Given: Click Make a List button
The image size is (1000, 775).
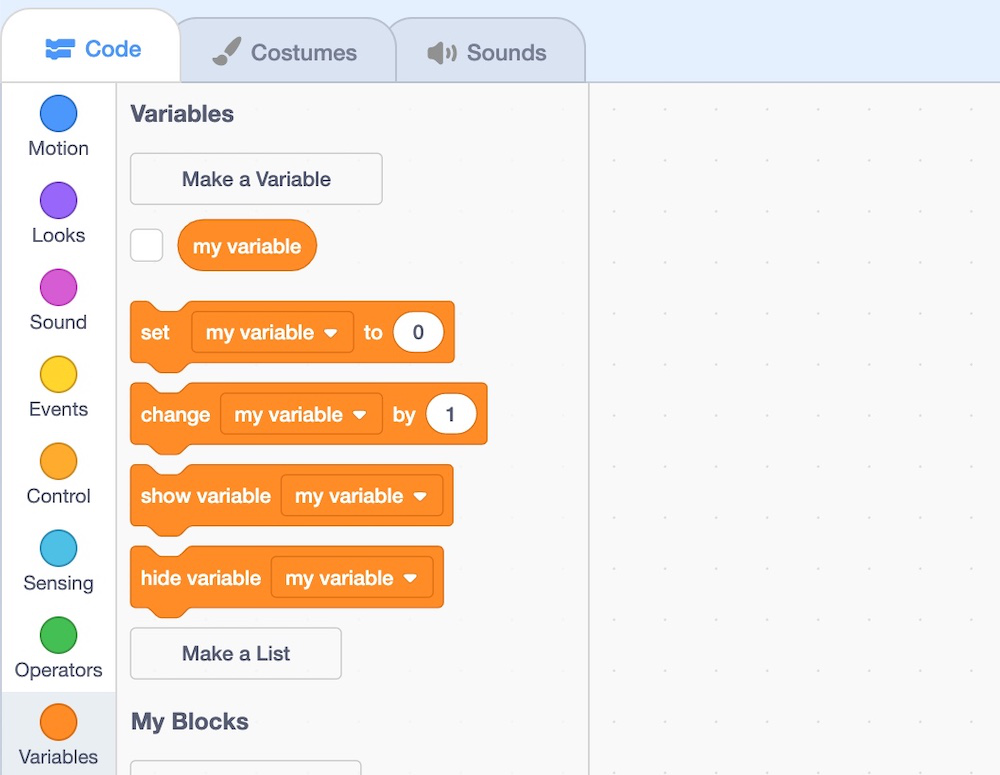Looking at the screenshot, I should (x=236, y=654).
